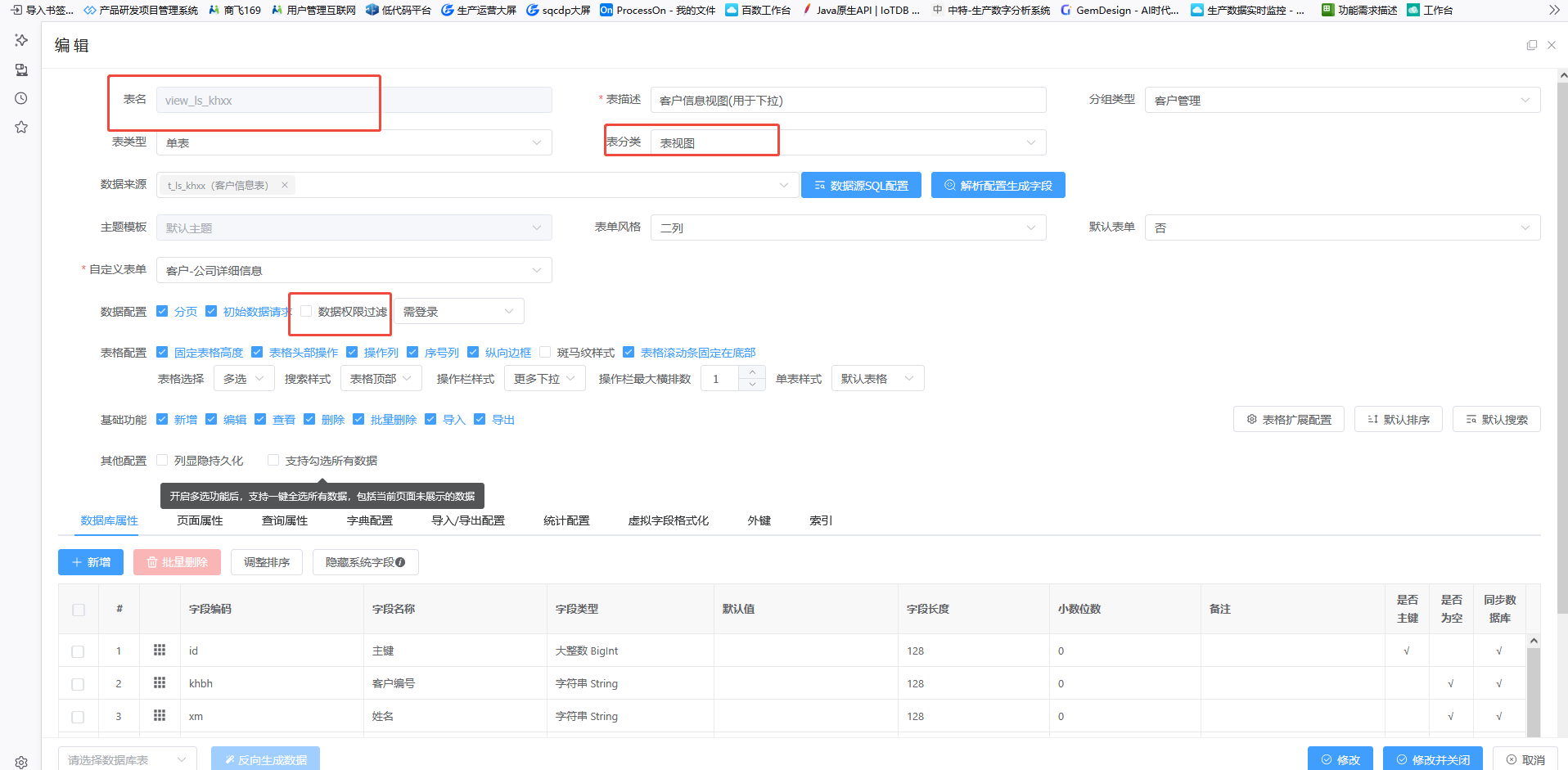
Task: Open the settings gear in left sidebar
Action: (21, 762)
